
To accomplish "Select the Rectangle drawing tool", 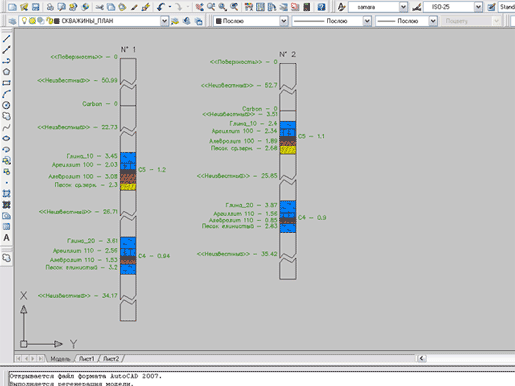I will coord(6,83).
